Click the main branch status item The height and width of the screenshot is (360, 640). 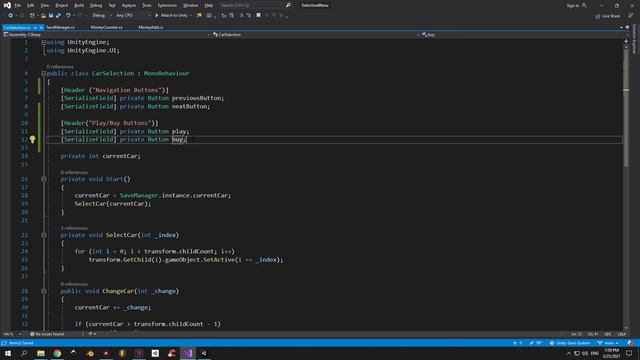(608, 343)
